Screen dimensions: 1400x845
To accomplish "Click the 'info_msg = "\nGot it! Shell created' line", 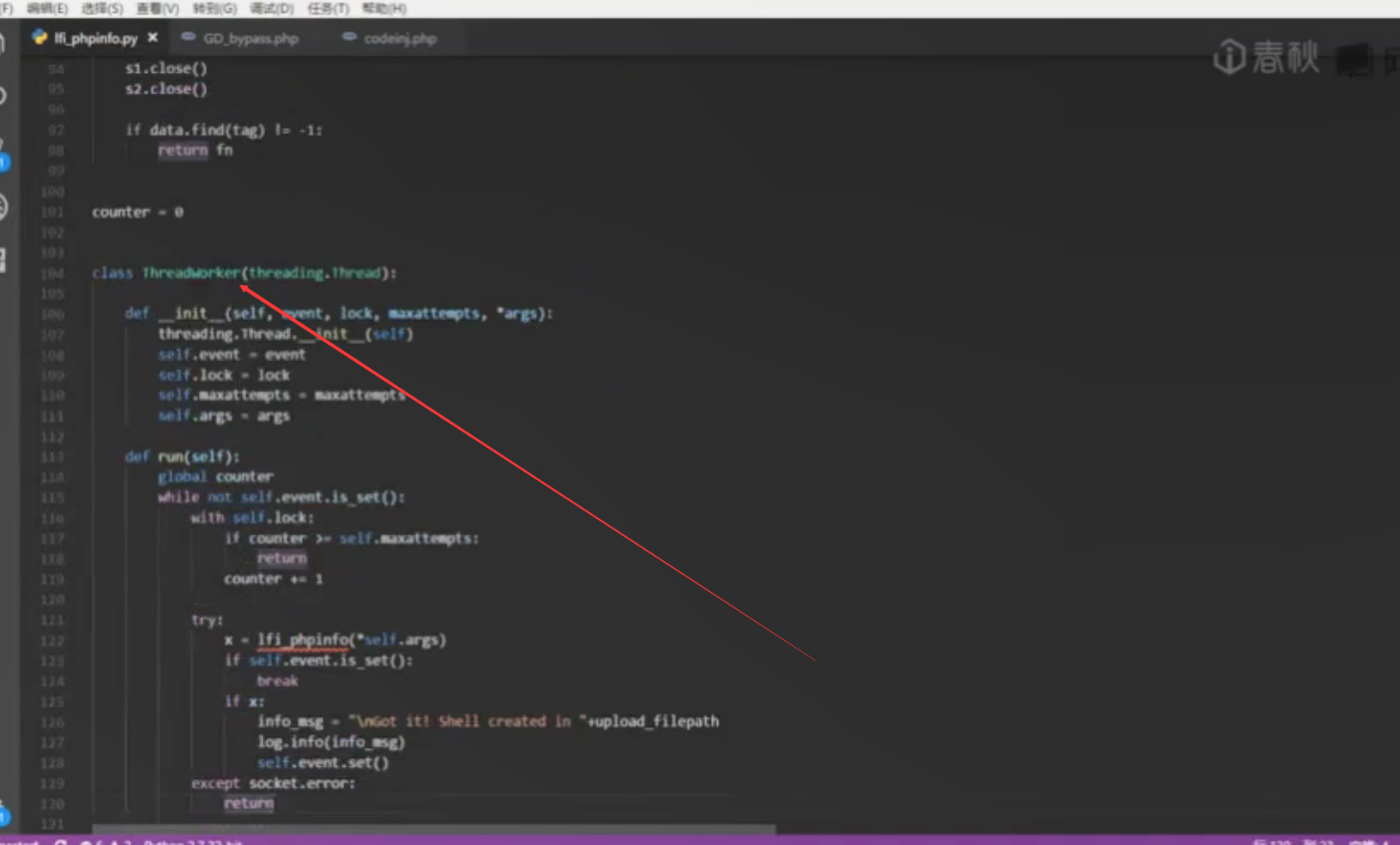I will [x=487, y=721].
